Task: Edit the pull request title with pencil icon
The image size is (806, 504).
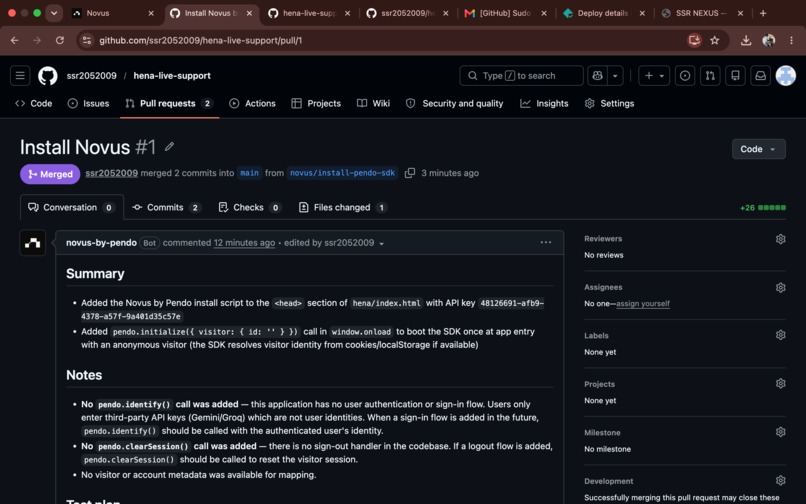Action: pyautogui.click(x=169, y=147)
